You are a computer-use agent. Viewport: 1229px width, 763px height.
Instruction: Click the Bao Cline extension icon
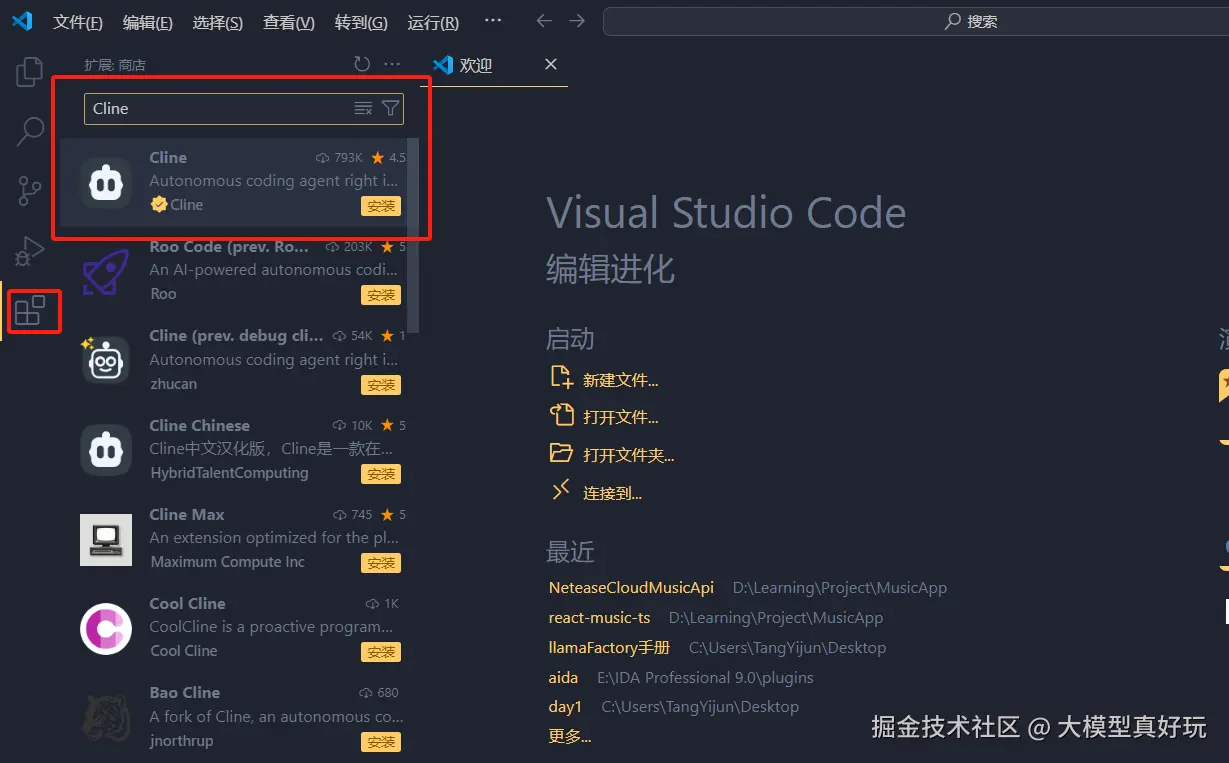click(106, 717)
